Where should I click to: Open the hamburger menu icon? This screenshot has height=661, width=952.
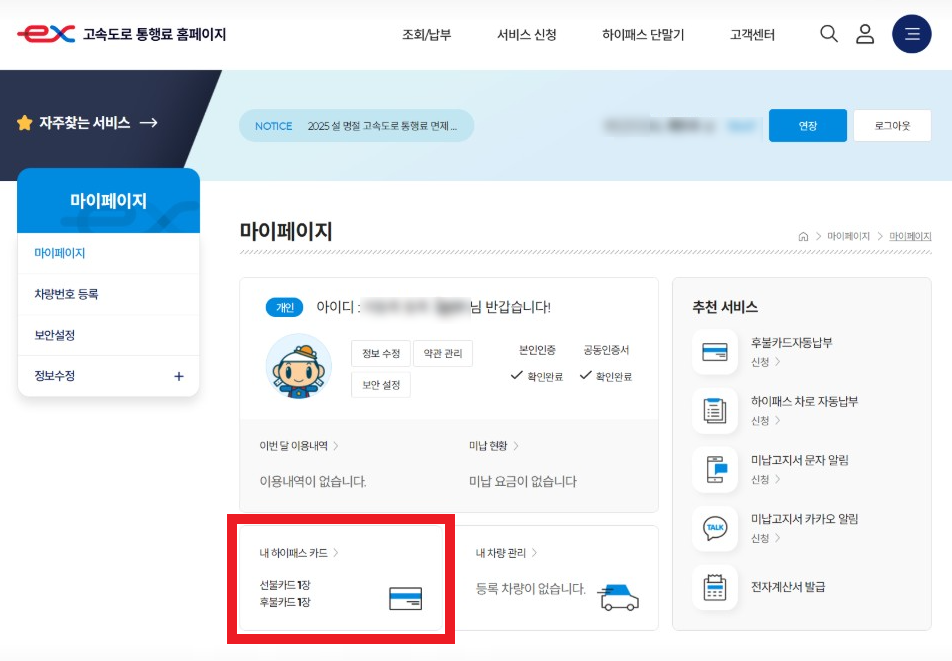tap(911, 33)
